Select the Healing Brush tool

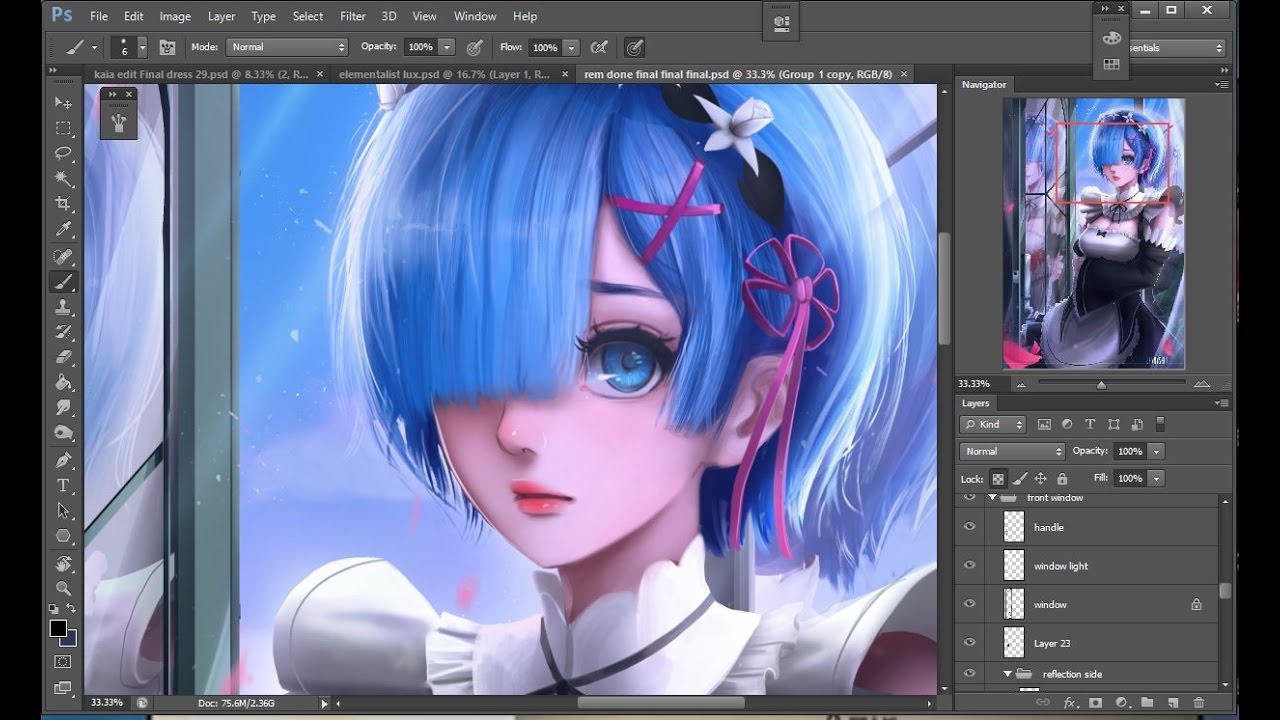click(x=63, y=257)
